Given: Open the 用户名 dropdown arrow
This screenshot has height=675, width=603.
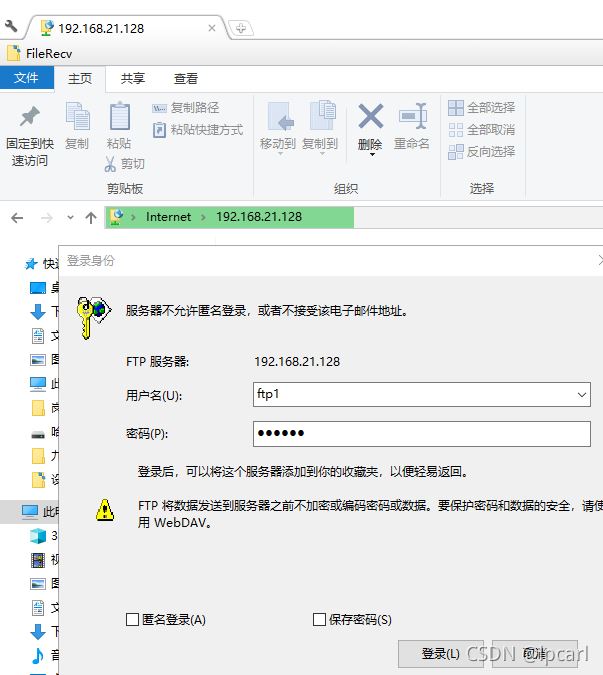Looking at the screenshot, I should tap(582, 394).
